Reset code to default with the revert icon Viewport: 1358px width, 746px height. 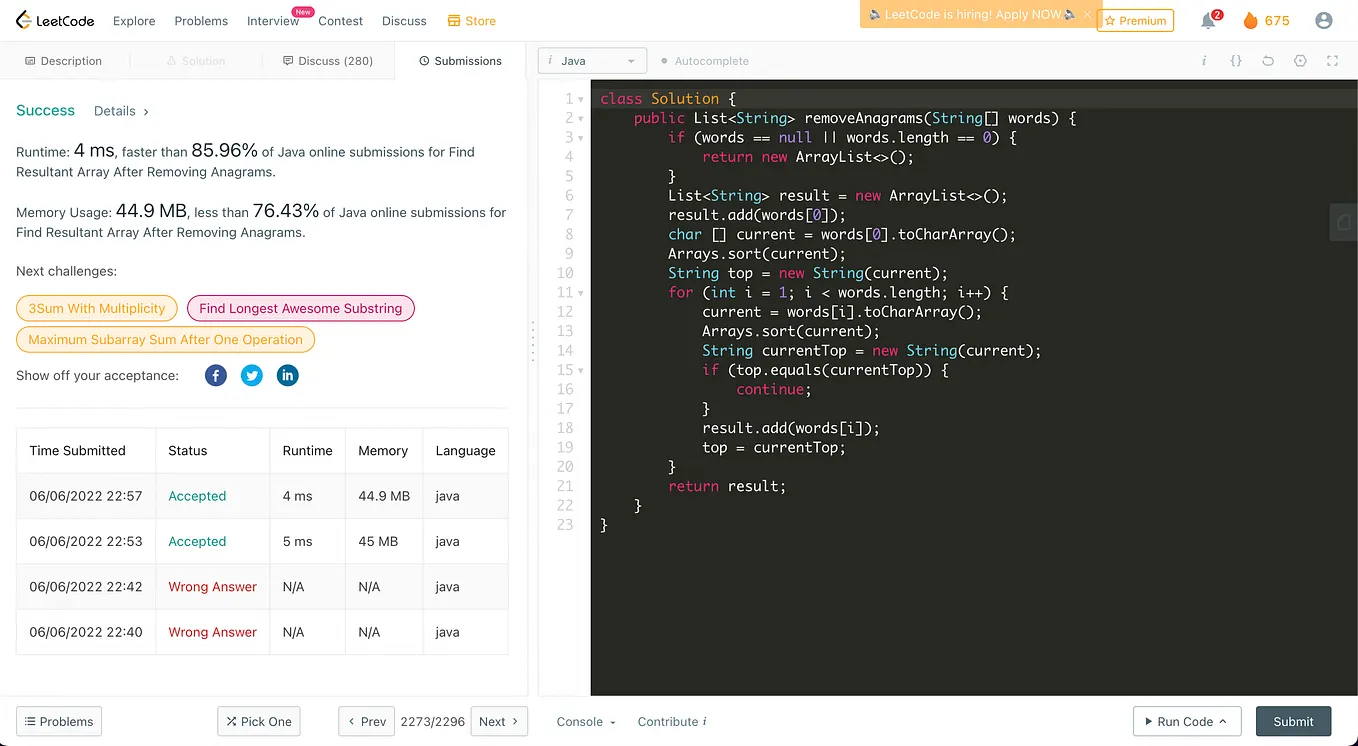click(x=1268, y=61)
